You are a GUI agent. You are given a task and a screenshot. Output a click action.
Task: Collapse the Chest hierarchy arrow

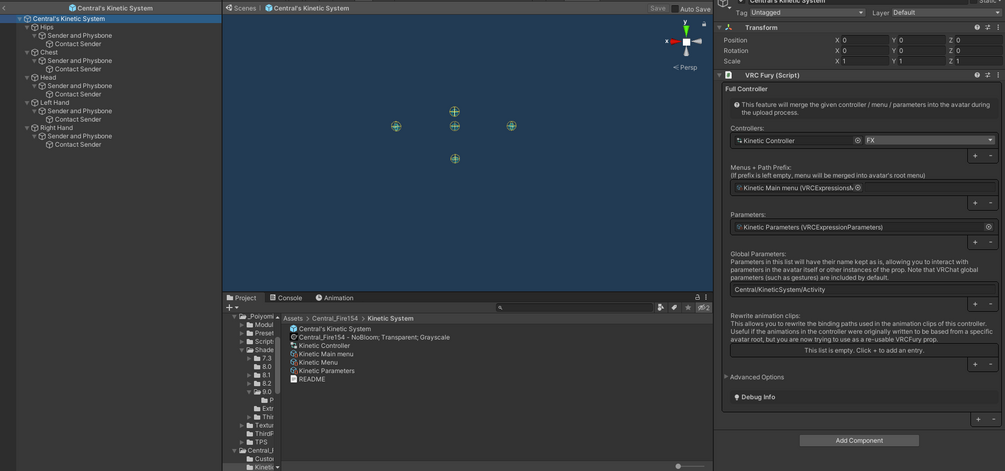(x=28, y=53)
